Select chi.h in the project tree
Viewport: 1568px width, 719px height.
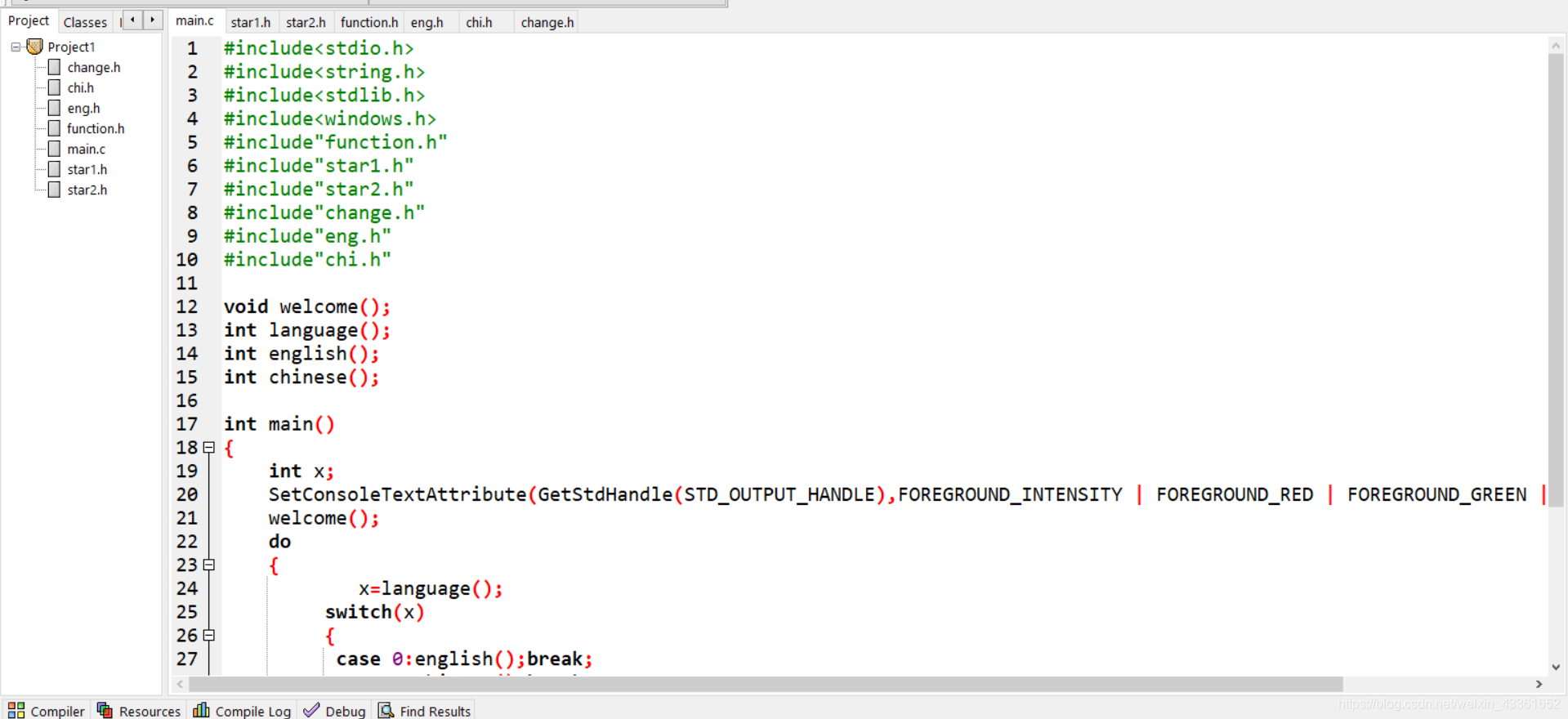tap(81, 87)
